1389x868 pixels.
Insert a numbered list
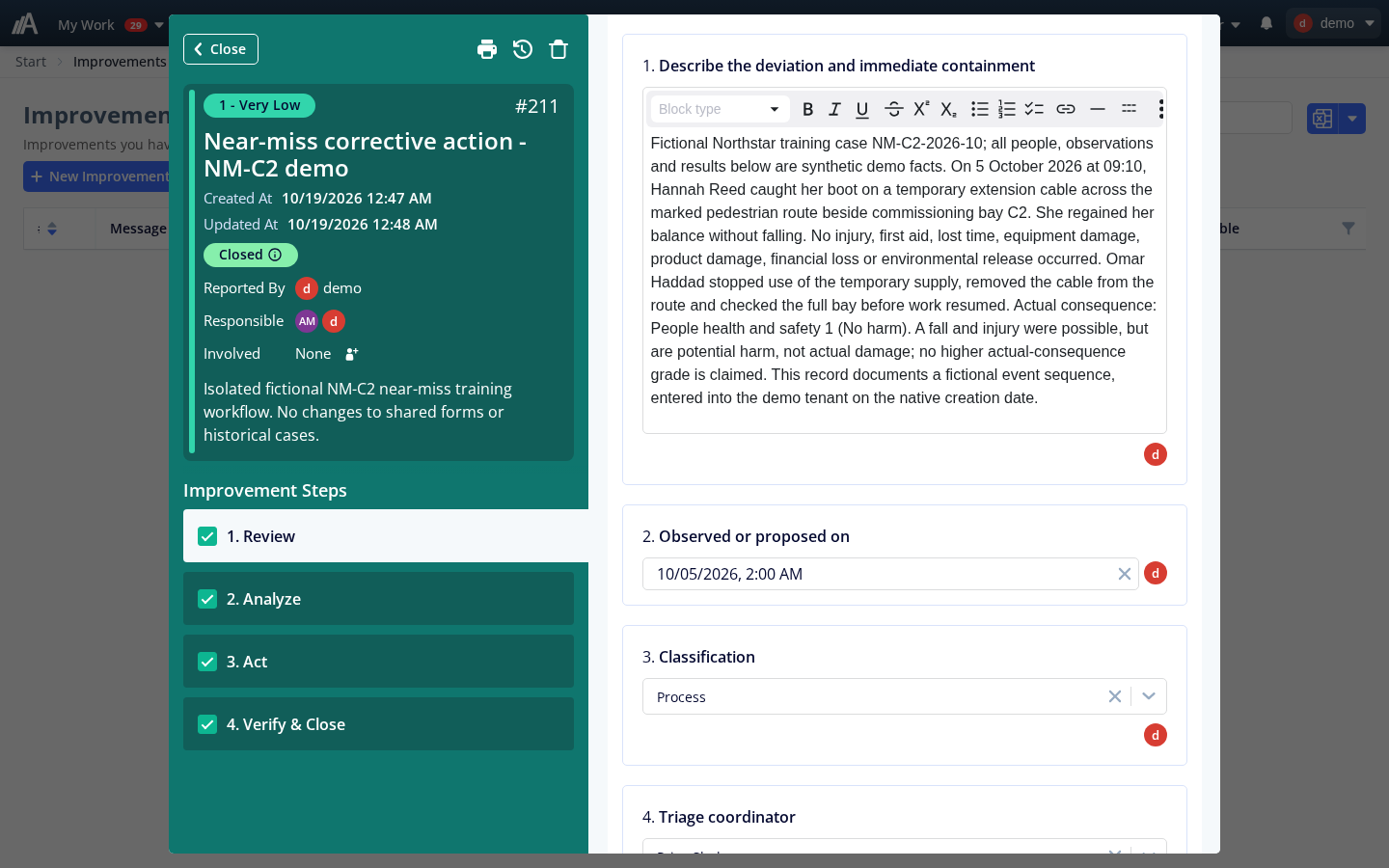pyautogui.click(x=1007, y=109)
